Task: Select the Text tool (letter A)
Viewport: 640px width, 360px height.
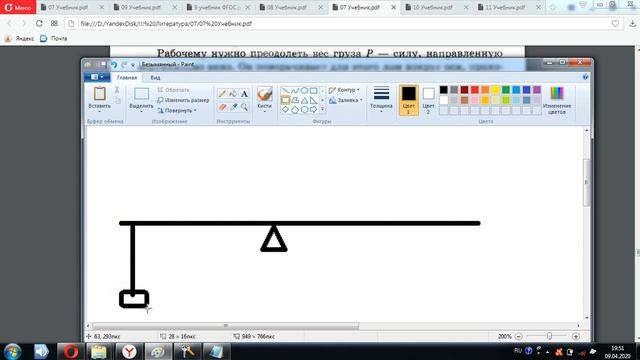Action: coord(244,94)
